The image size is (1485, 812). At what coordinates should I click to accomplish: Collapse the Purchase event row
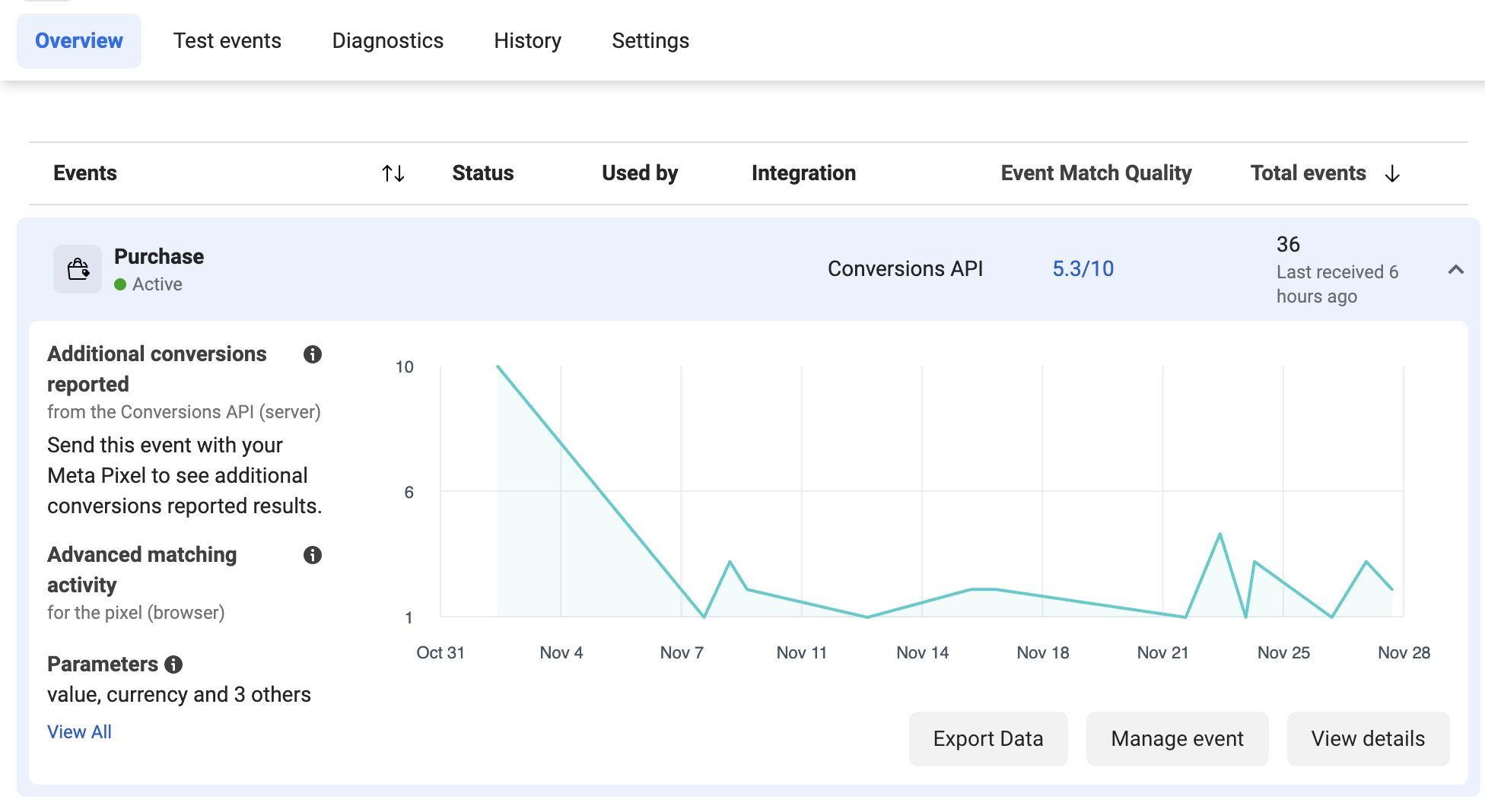tap(1455, 269)
